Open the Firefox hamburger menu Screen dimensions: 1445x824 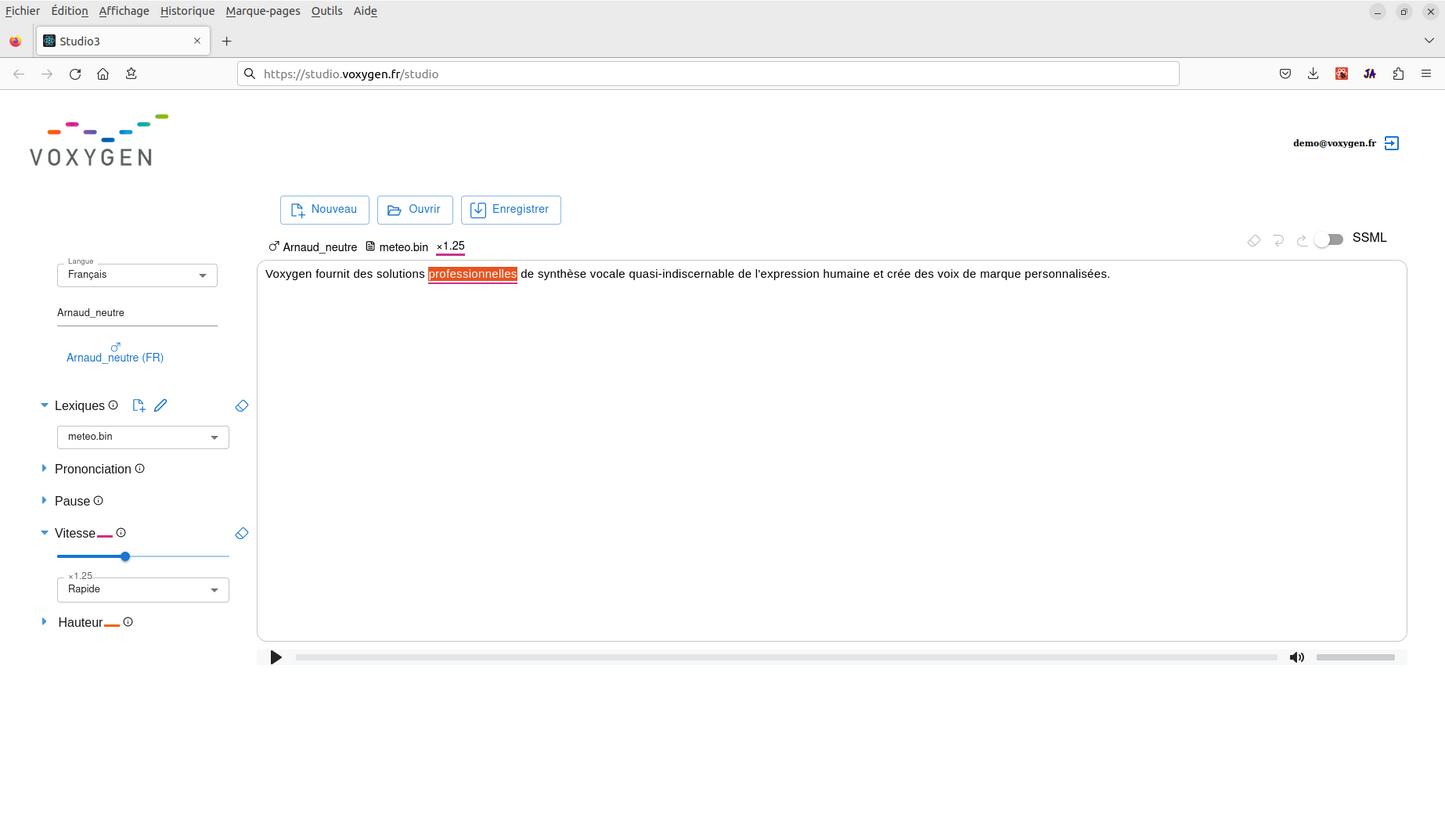1426,74
